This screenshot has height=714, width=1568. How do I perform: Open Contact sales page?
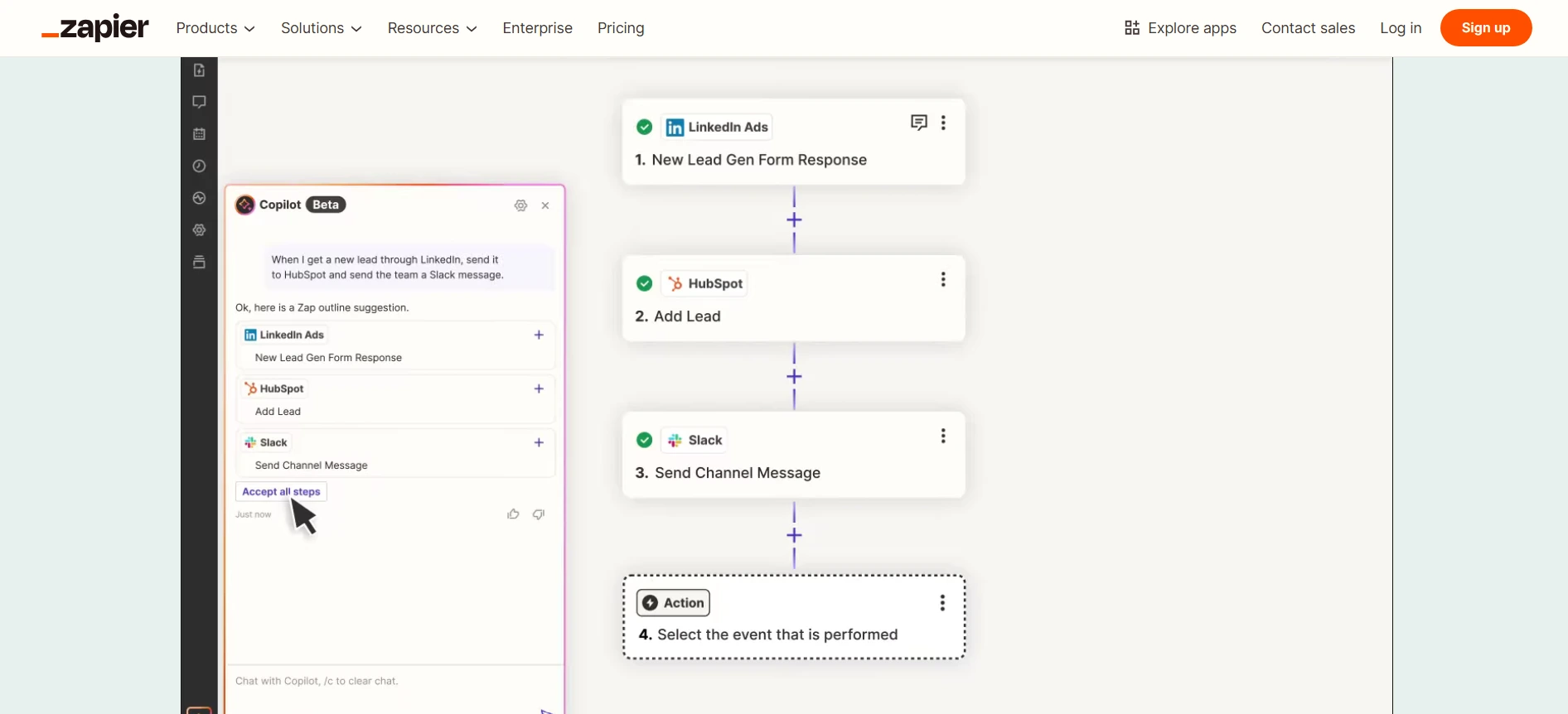(x=1308, y=28)
